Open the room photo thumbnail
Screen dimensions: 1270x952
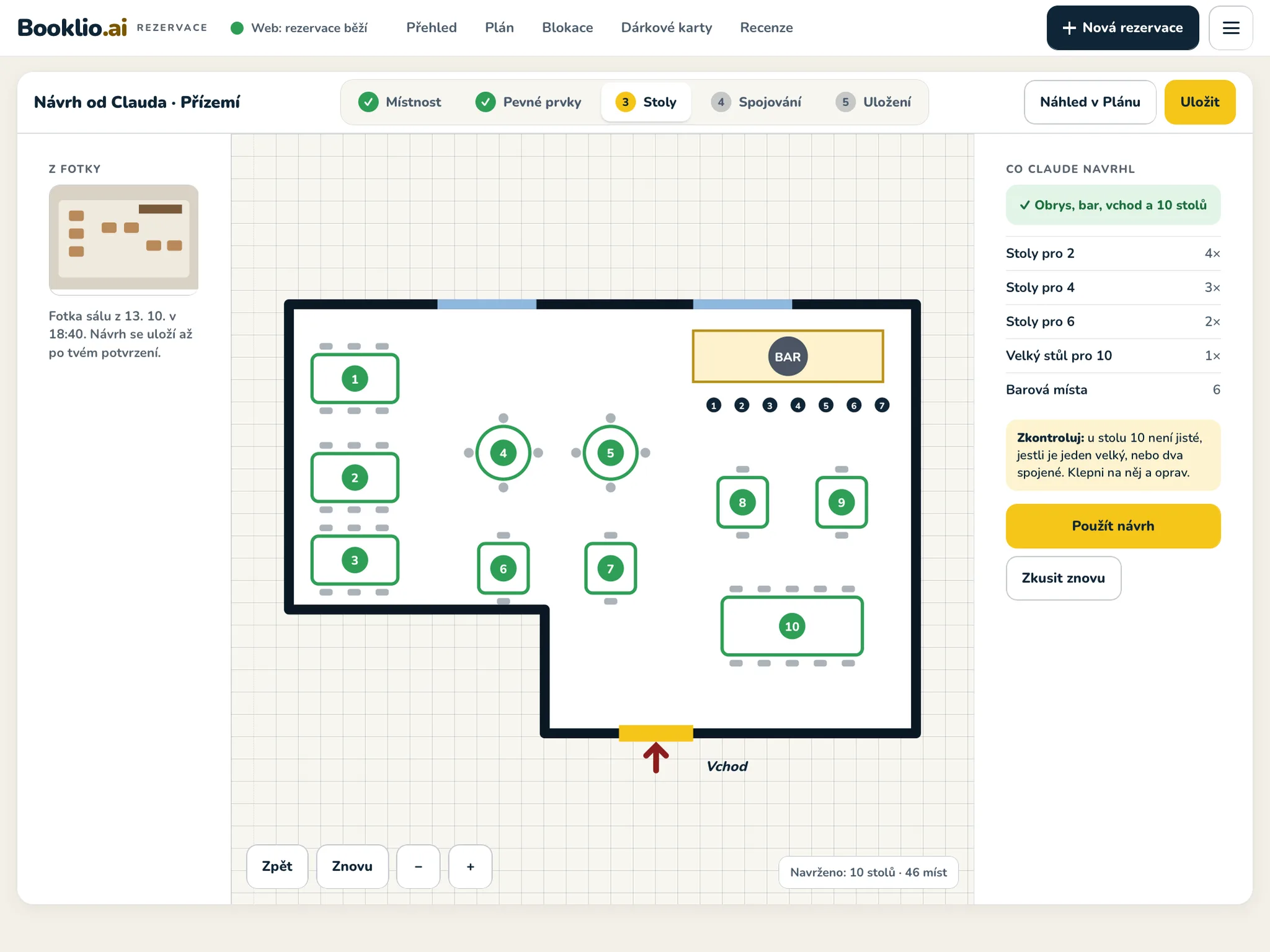[123, 239]
